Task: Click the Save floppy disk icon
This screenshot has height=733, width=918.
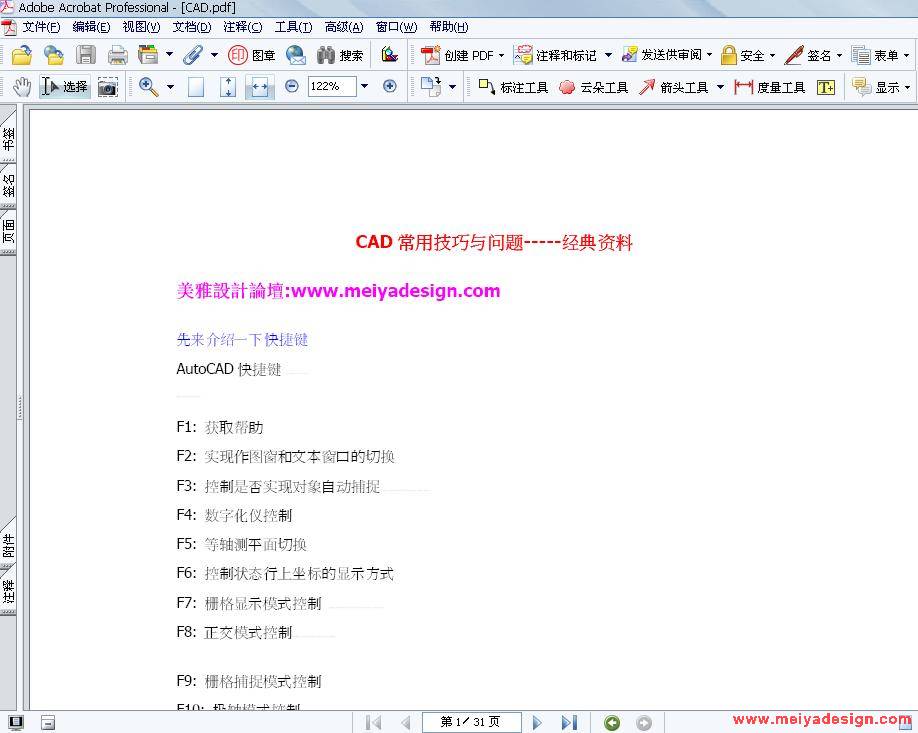Action: (x=86, y=55)
